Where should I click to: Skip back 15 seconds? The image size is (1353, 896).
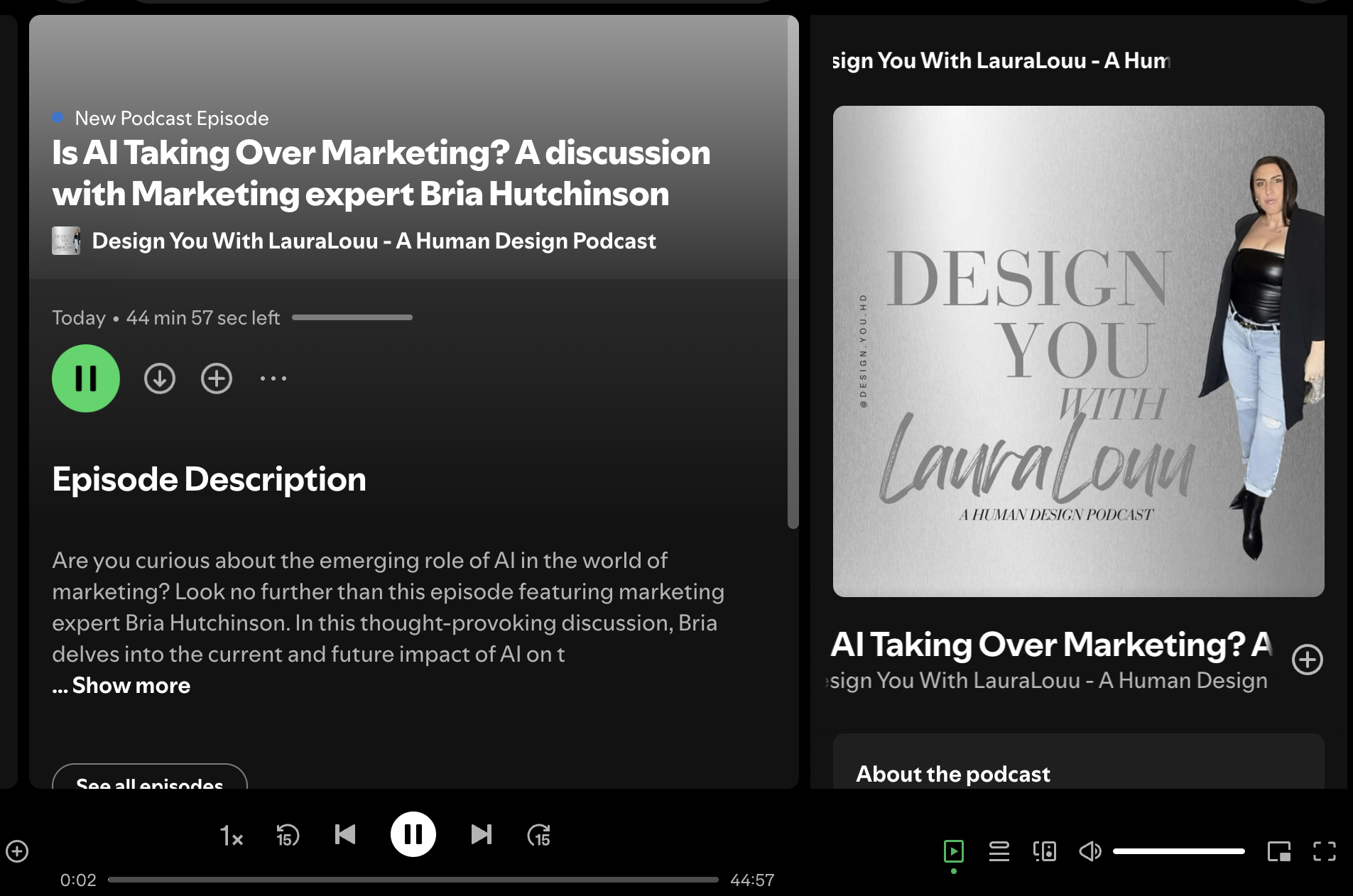[x=288, y=836]
